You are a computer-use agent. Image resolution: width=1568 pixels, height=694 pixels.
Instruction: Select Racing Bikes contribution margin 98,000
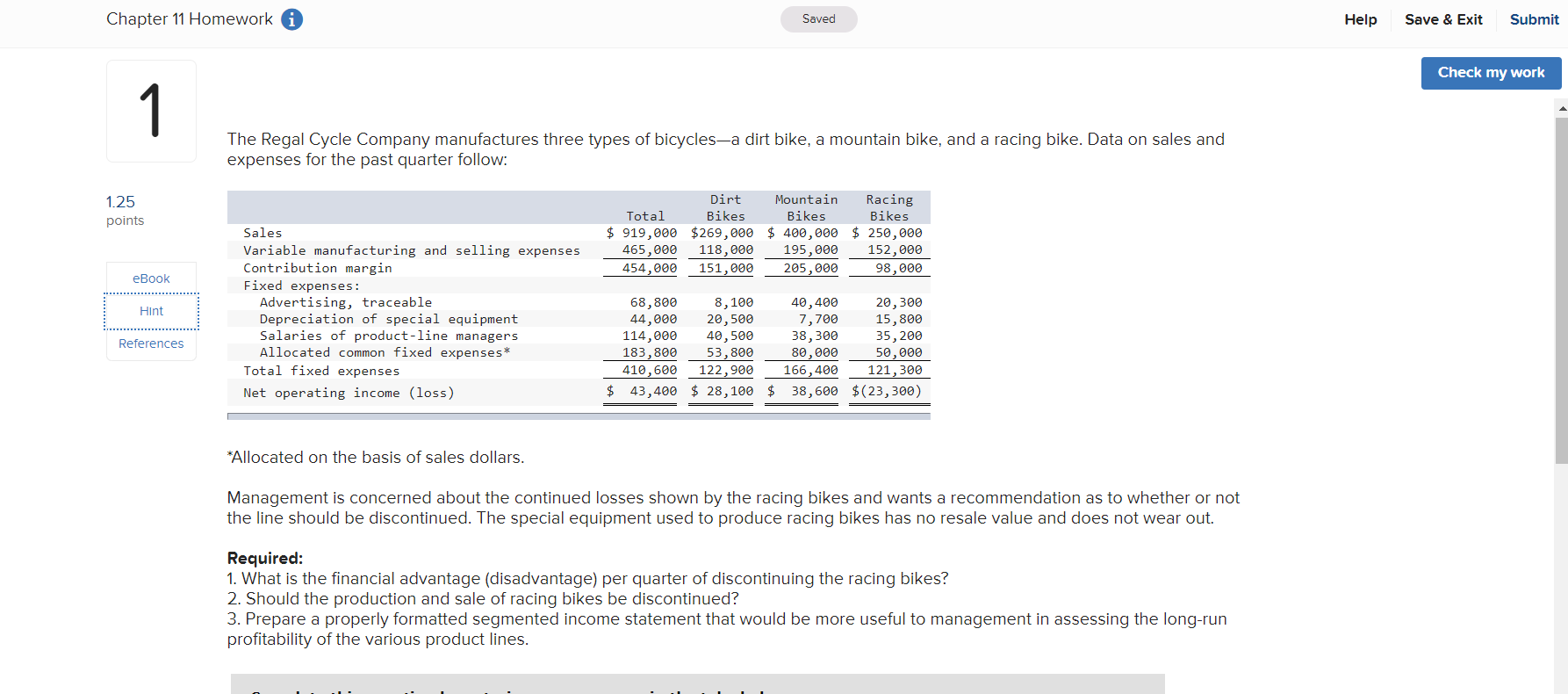[899, 268]
